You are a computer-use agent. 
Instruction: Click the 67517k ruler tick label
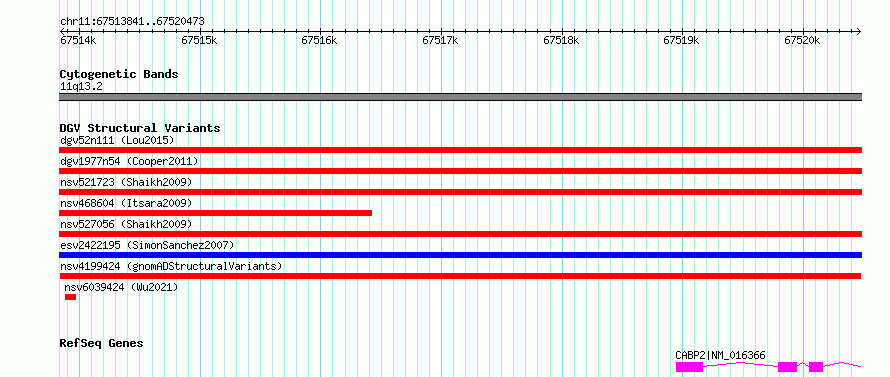pos(440,40)
